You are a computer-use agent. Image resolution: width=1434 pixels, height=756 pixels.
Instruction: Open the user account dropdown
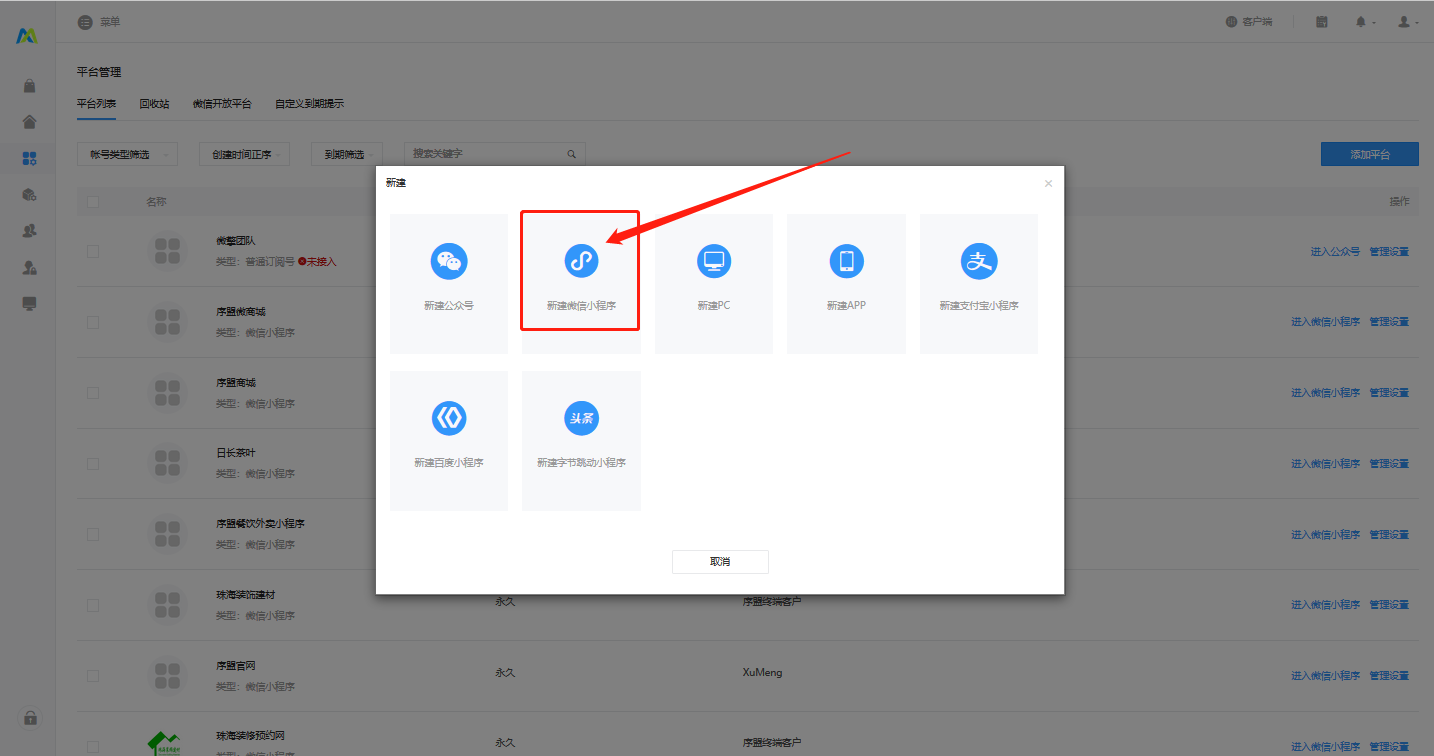click(x=1408, y=22)
